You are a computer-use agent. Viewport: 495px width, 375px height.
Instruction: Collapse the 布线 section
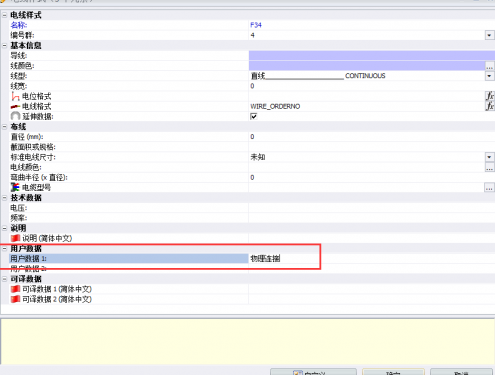(5, 127)
